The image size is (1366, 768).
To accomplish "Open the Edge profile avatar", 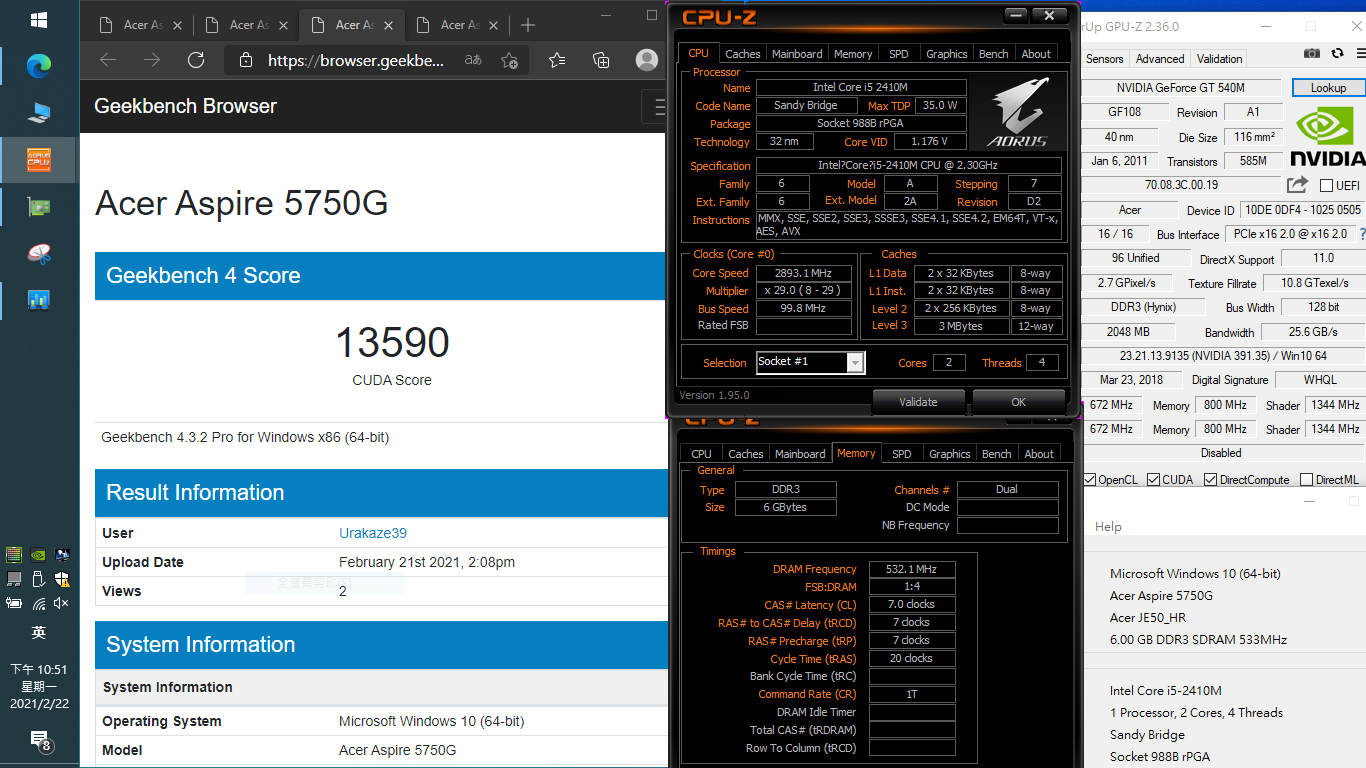I will [x=647, y=60].
